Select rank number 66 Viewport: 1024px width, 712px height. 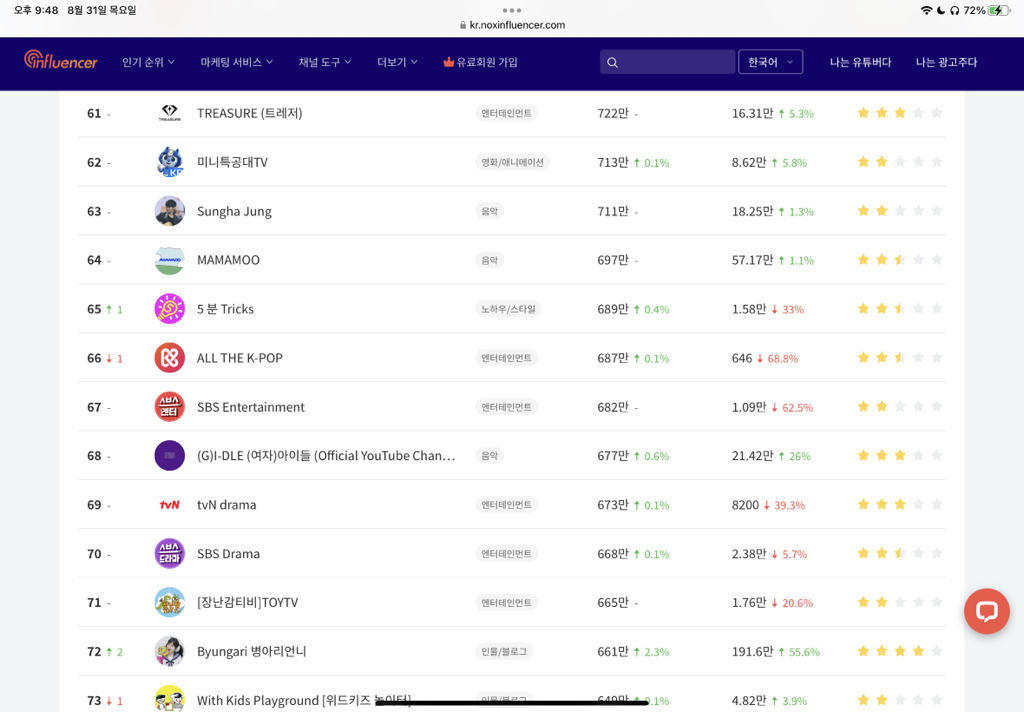94,358
